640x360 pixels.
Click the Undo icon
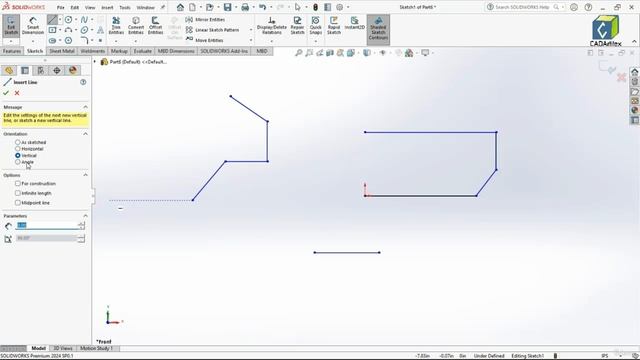(262, 7)
